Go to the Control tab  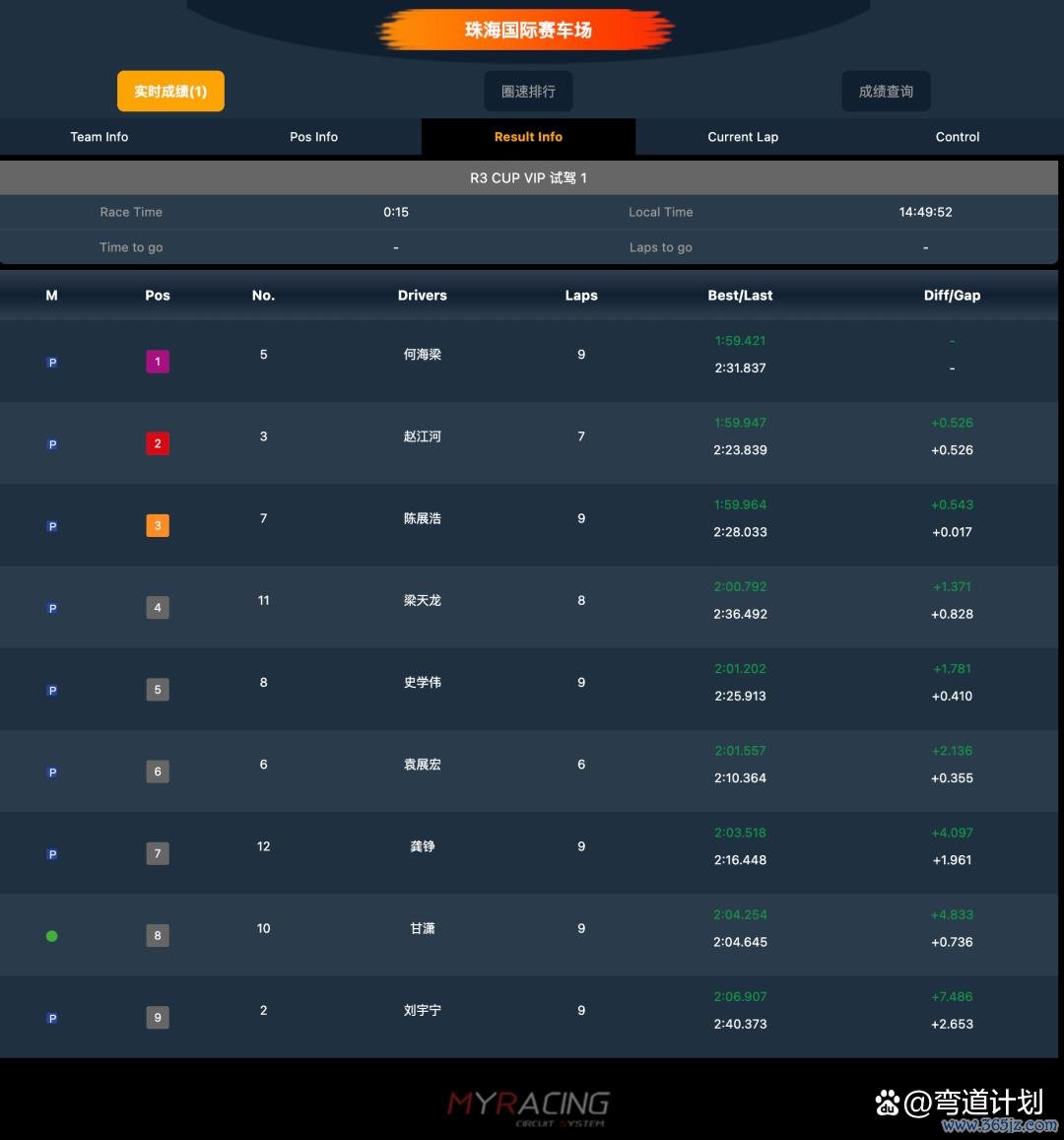pos(958,137)
